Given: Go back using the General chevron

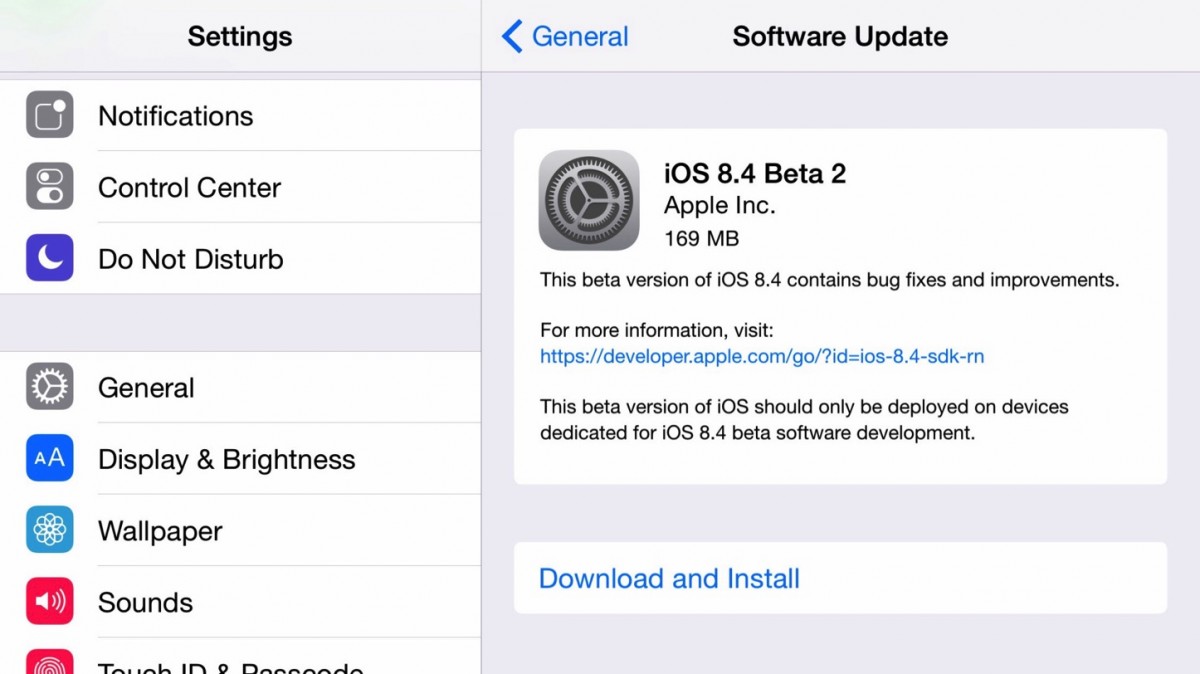Looking at the screenshot, I should (512, 37).
